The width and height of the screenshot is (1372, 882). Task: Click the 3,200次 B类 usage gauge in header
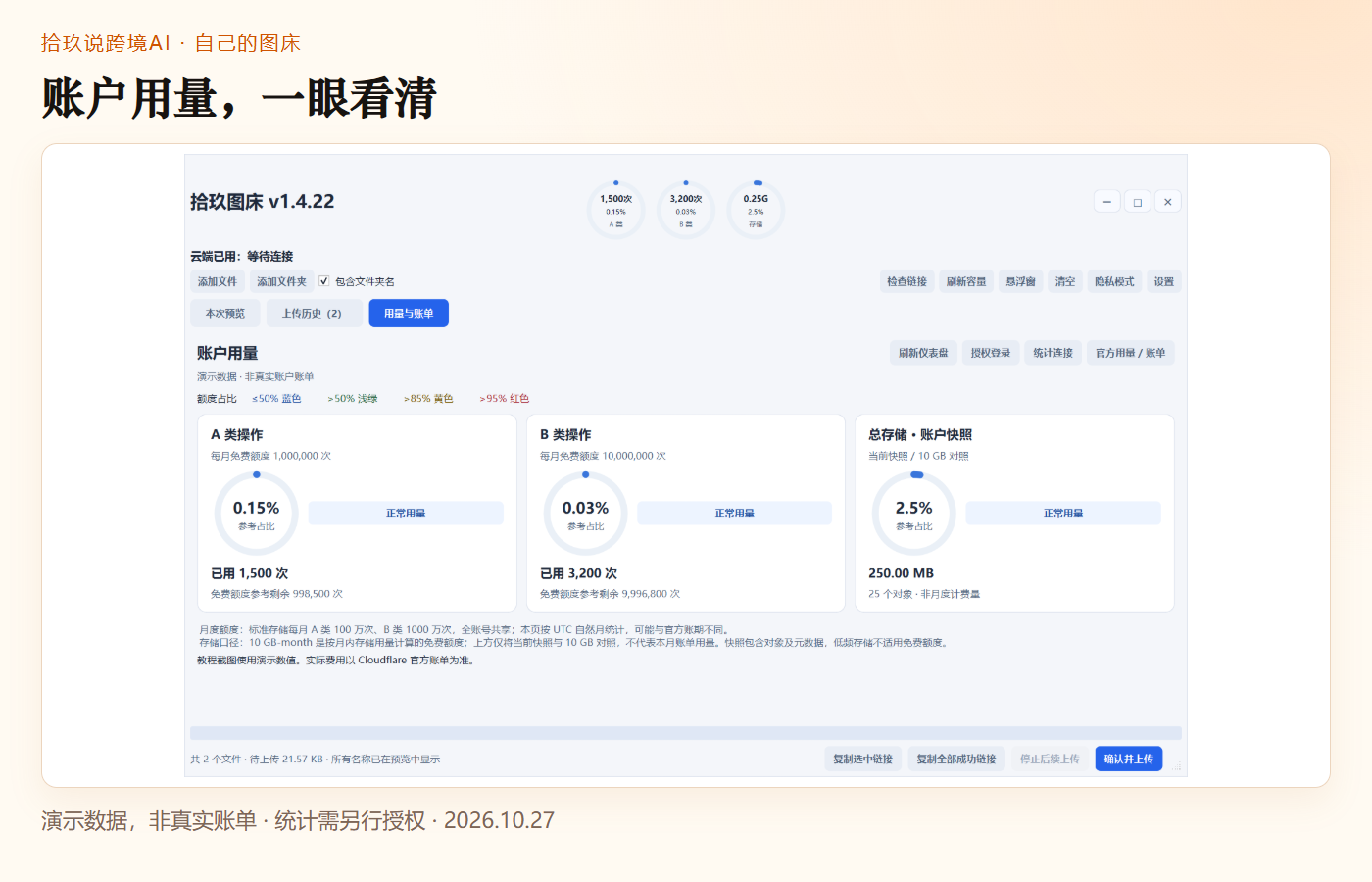coord(686,210)
